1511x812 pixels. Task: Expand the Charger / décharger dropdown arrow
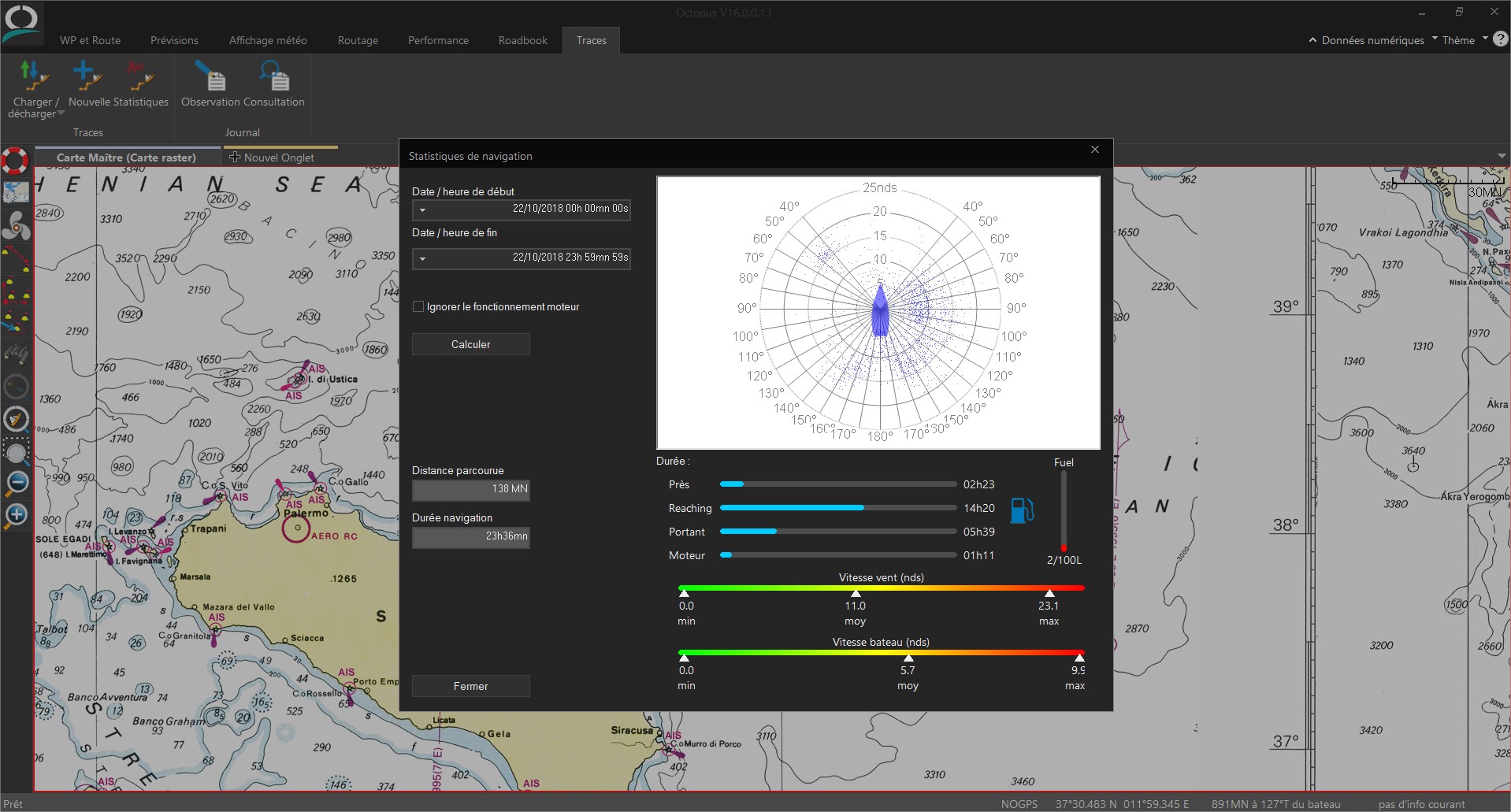pos(61,113)
